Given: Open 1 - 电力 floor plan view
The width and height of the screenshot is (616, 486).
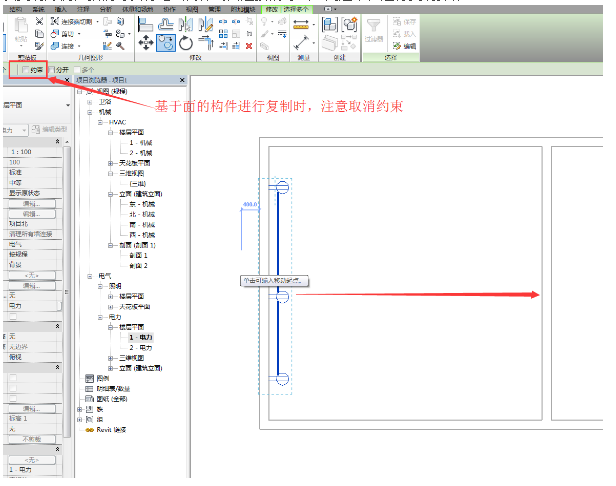Looking at the screenshot, I should (138, 338).
